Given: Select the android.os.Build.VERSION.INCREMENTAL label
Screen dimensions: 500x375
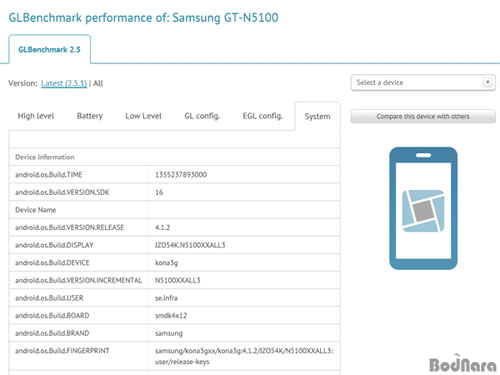Looking at the screenshot, I should click(79, 280).
